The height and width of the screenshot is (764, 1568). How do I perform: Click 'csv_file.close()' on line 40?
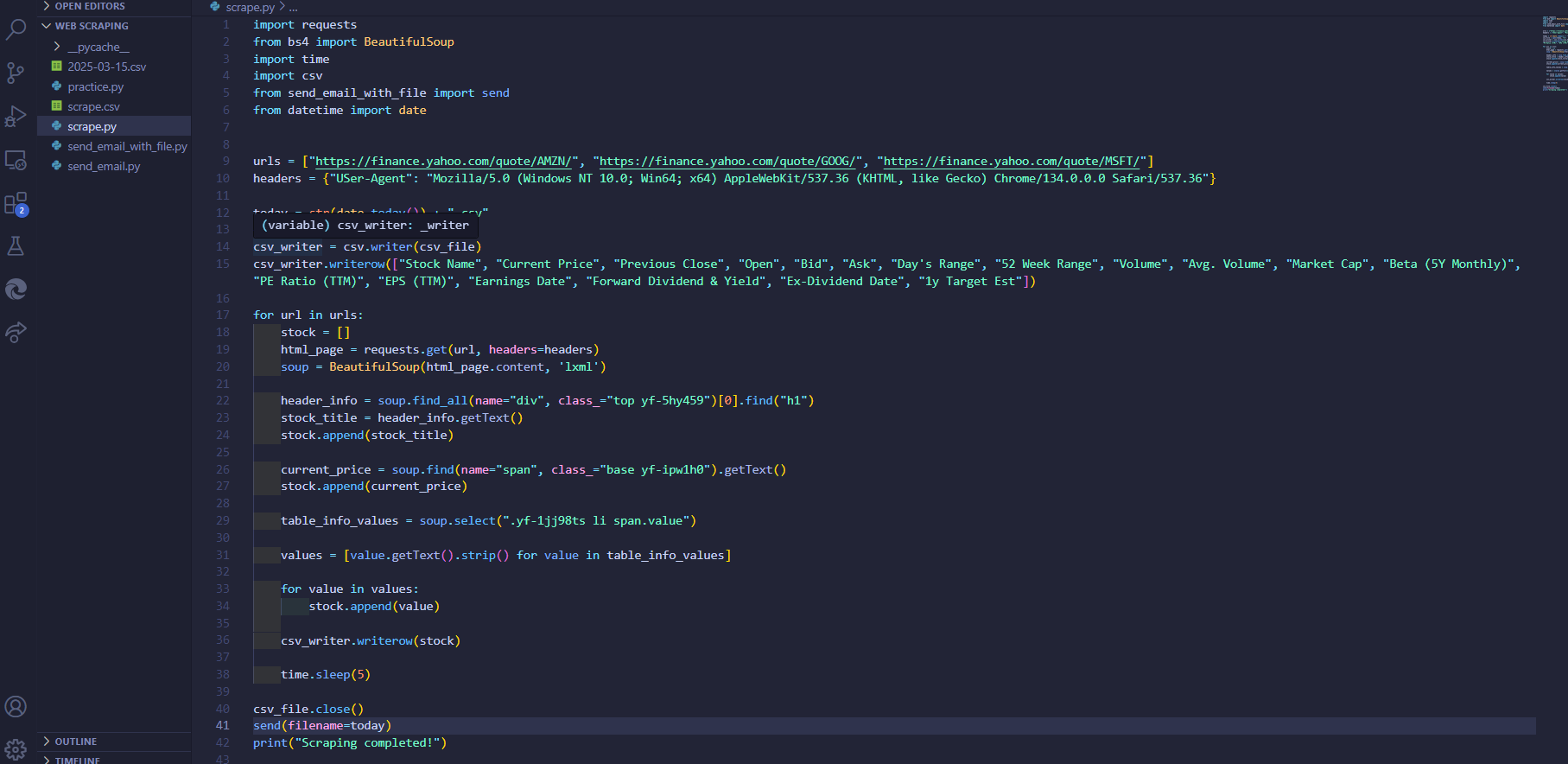click(308, 710)
